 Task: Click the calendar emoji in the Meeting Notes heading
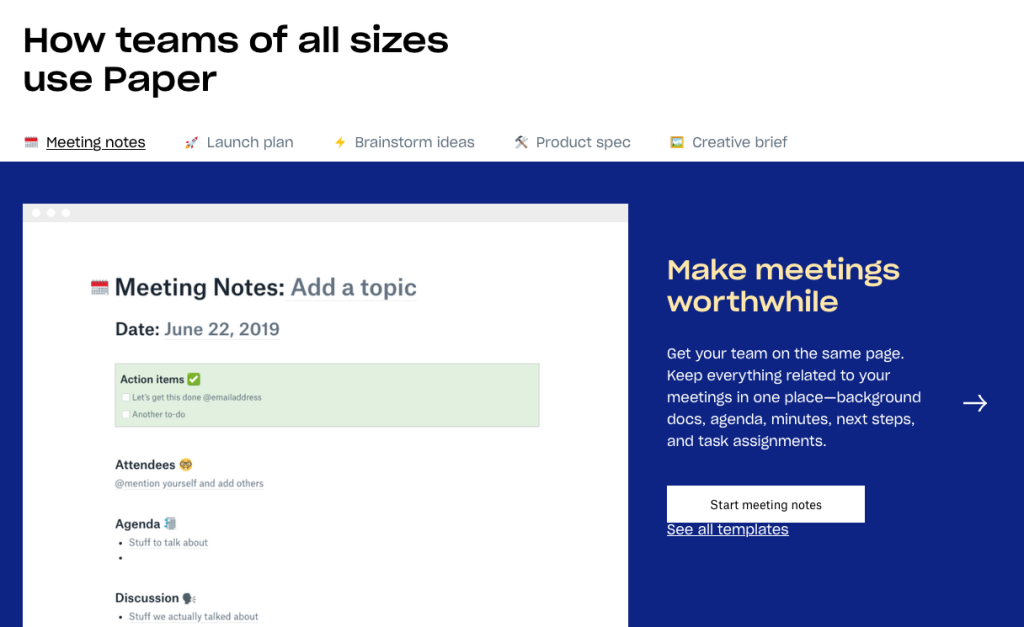pyautogui.click(x=100, y=288)
